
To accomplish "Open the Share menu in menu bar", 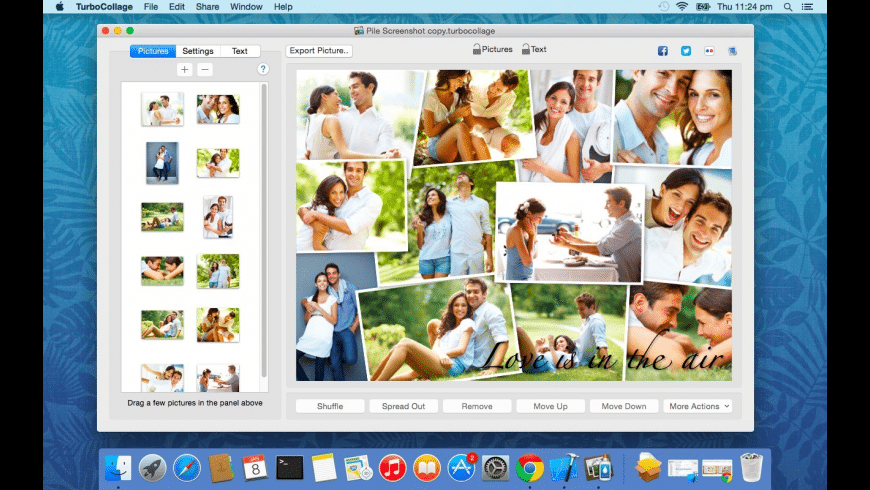I will coord(207,7).
